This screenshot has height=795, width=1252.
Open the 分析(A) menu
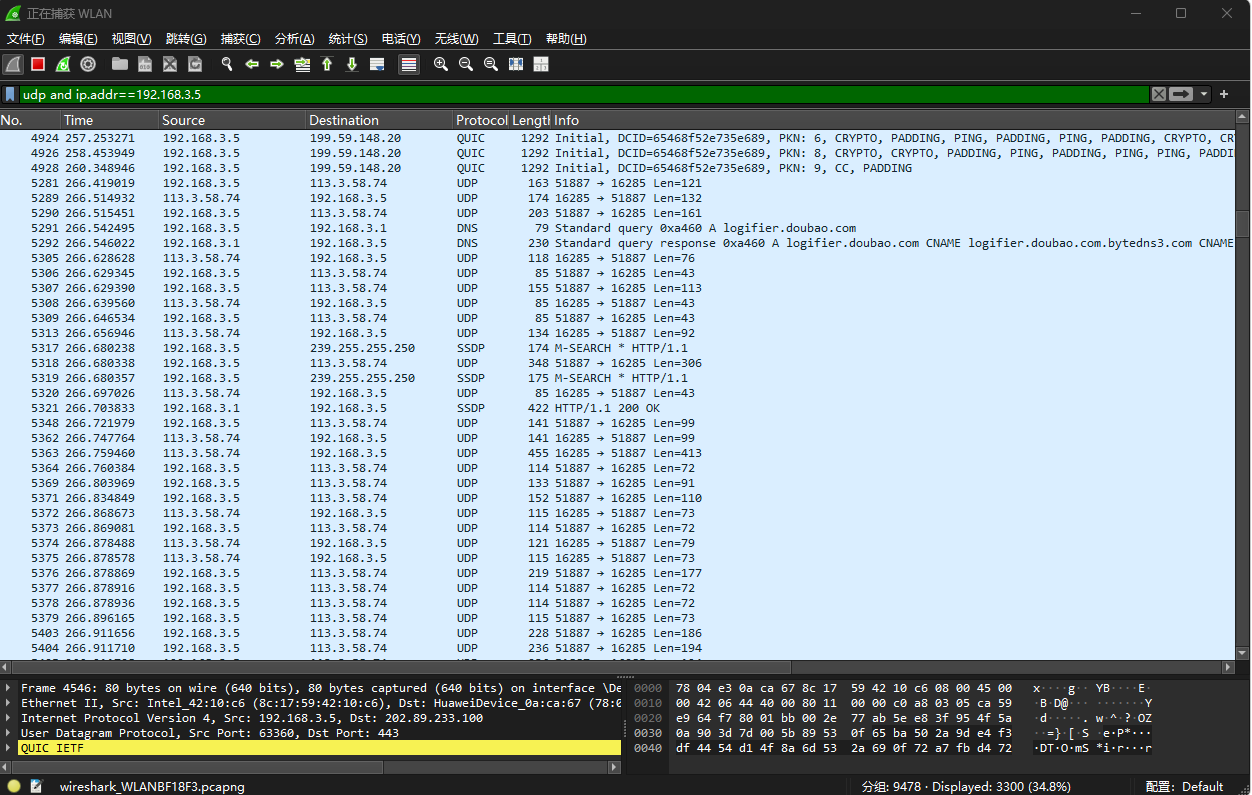294,39
